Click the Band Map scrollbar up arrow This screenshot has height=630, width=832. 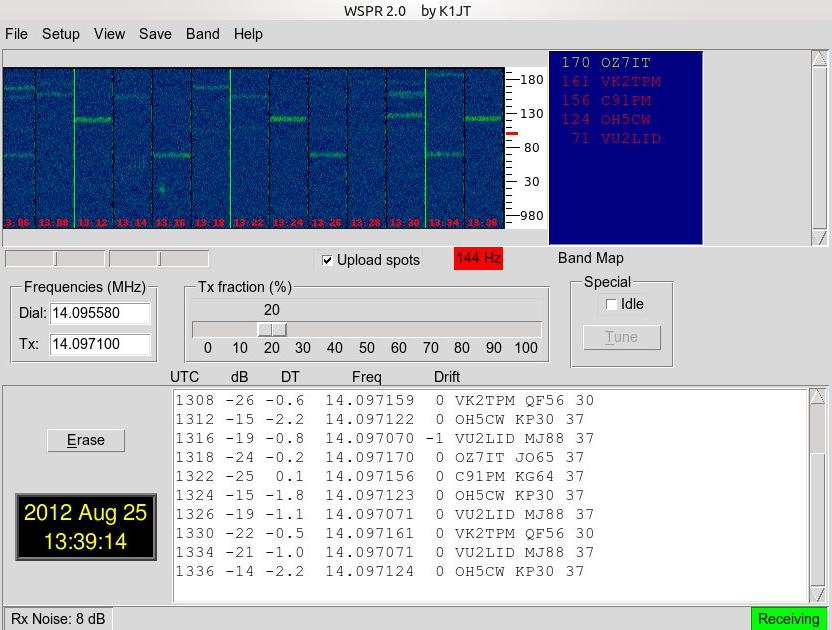[x=819, y=59]
